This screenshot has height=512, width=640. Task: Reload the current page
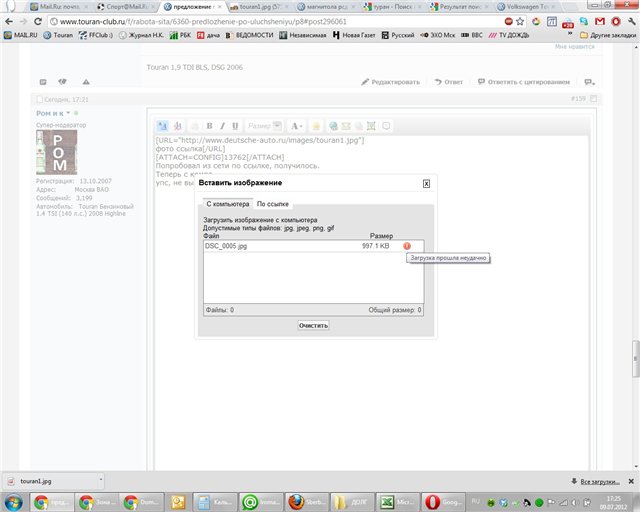click(38, 22)
